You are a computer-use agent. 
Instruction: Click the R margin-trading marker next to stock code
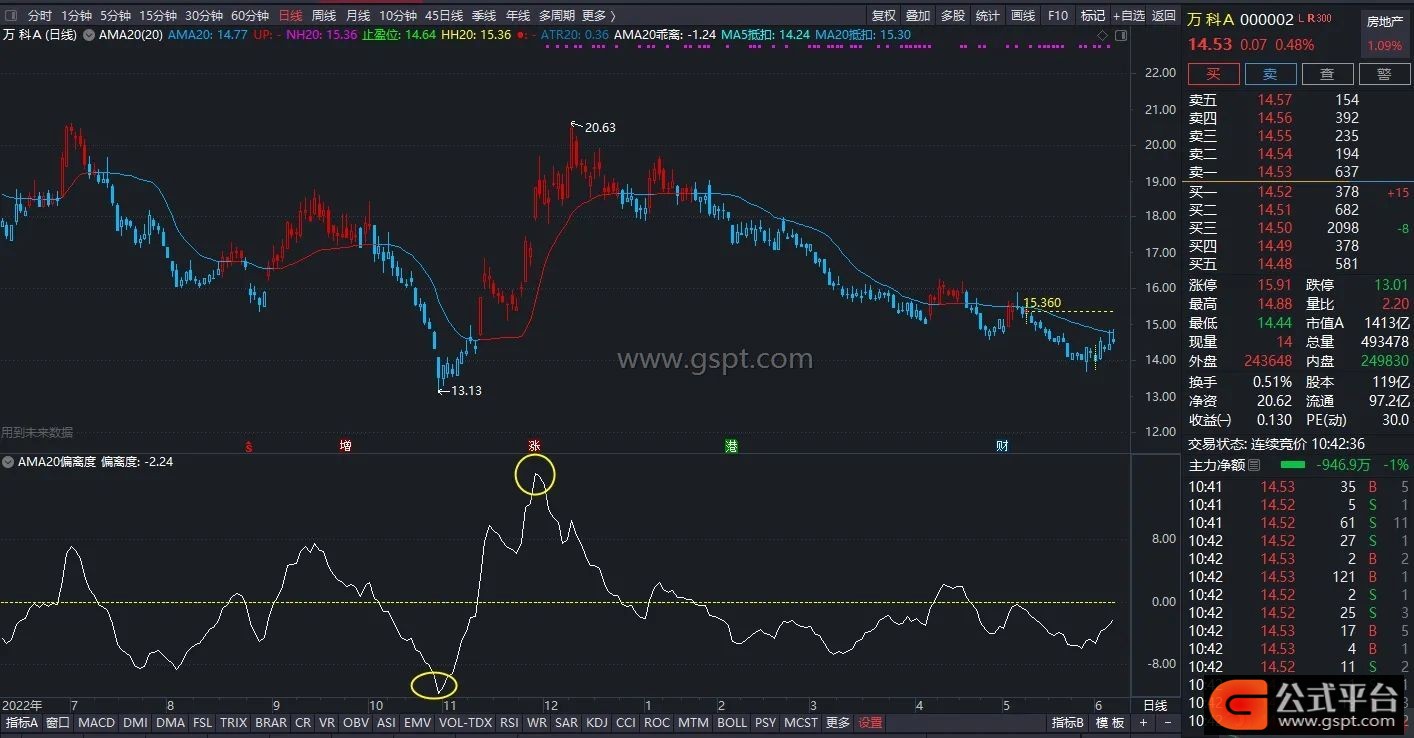point(1311,18)
